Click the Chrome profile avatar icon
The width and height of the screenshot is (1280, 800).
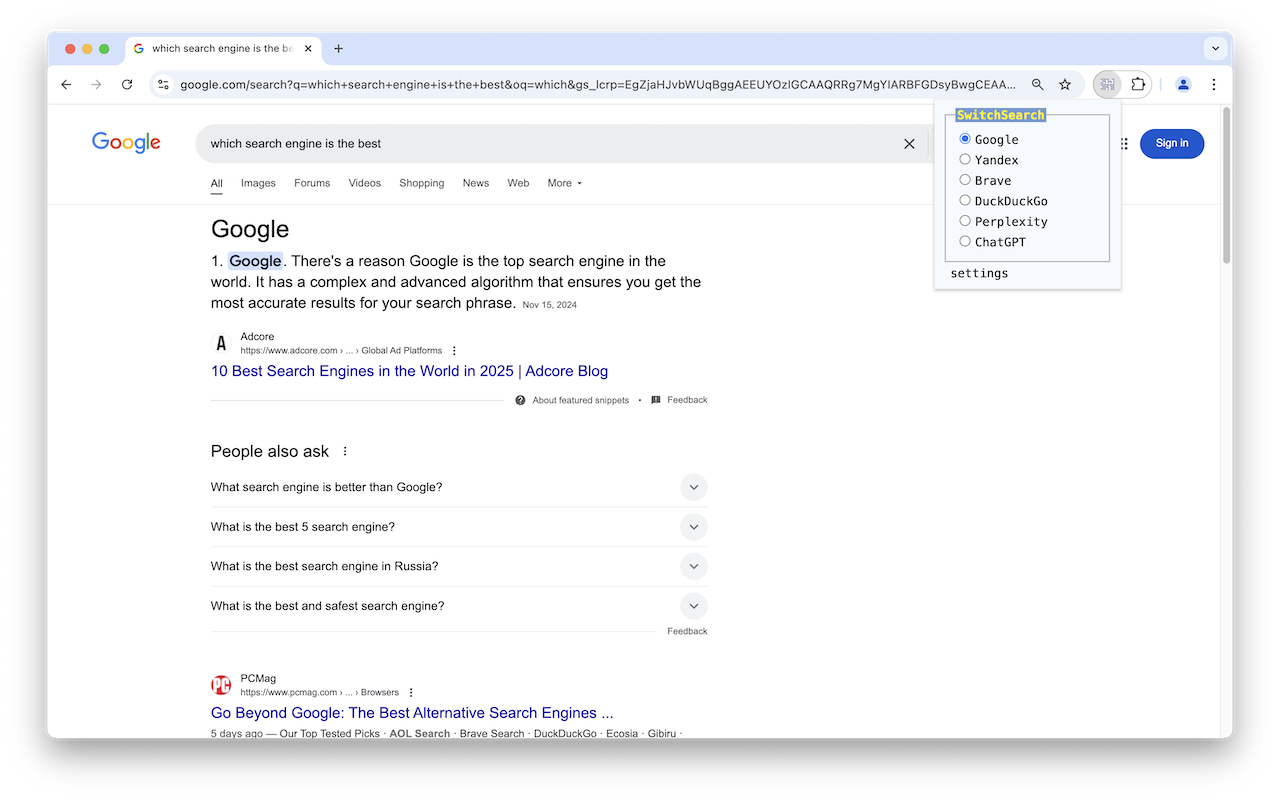click(x=1183, y=85)
